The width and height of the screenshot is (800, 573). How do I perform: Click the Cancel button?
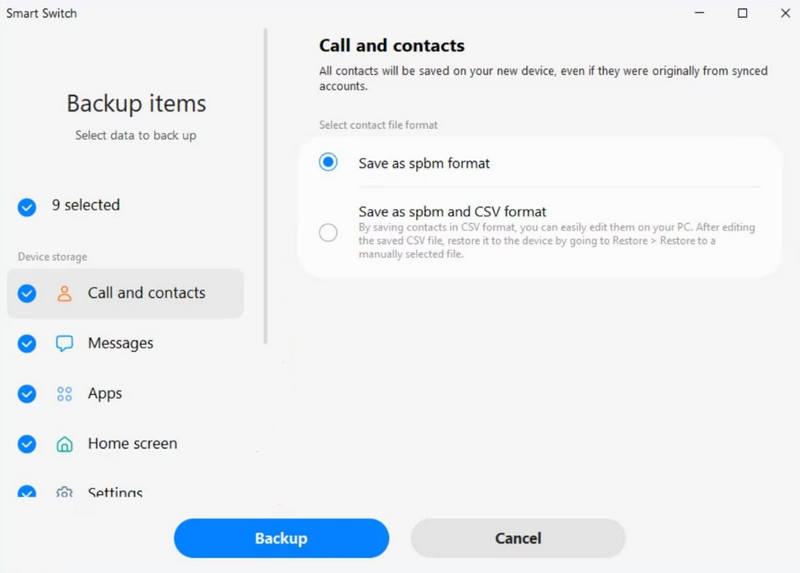click(x=518, y=538)
